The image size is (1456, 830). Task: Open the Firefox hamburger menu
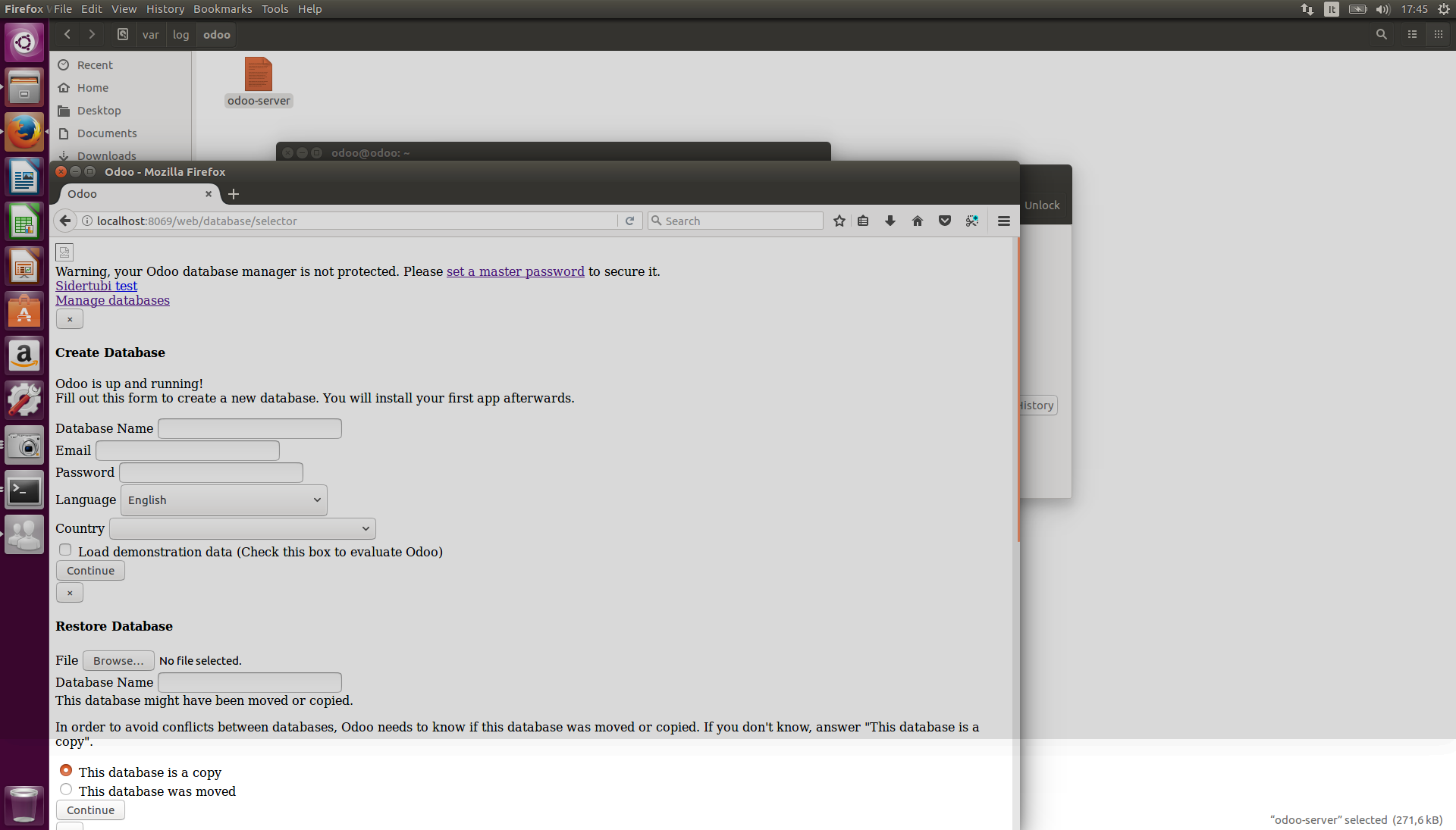pos(1003,221)
